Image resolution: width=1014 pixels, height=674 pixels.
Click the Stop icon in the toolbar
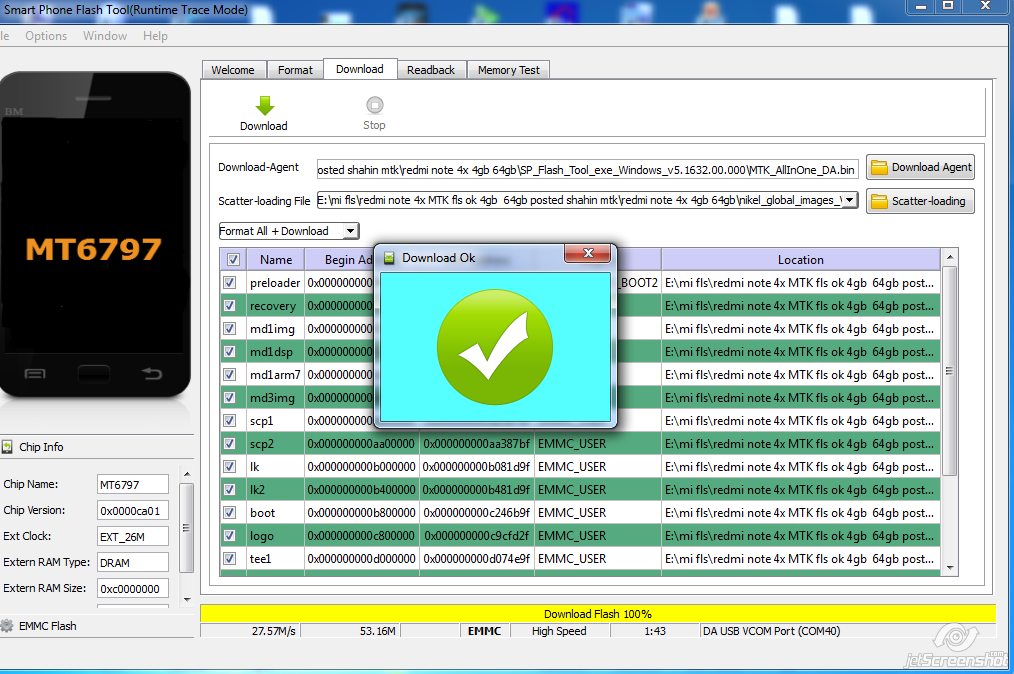[x=374, y=105]
